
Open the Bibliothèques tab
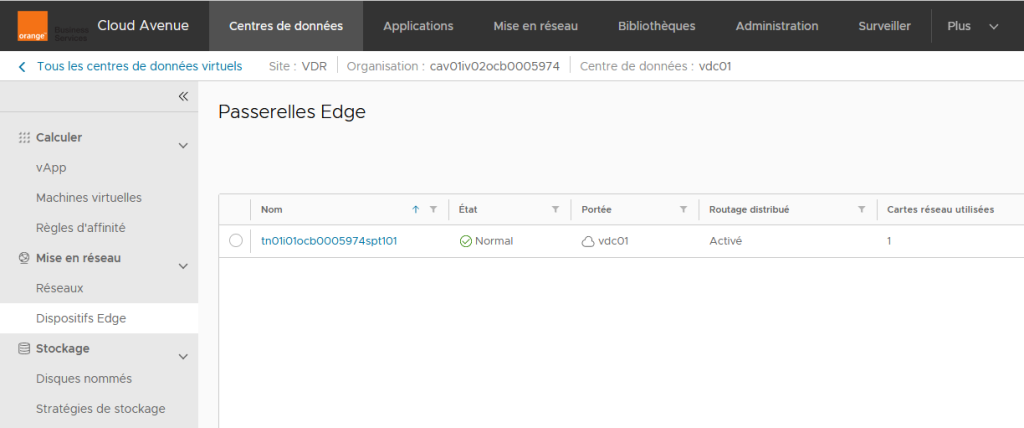click(x=656, y=26)
